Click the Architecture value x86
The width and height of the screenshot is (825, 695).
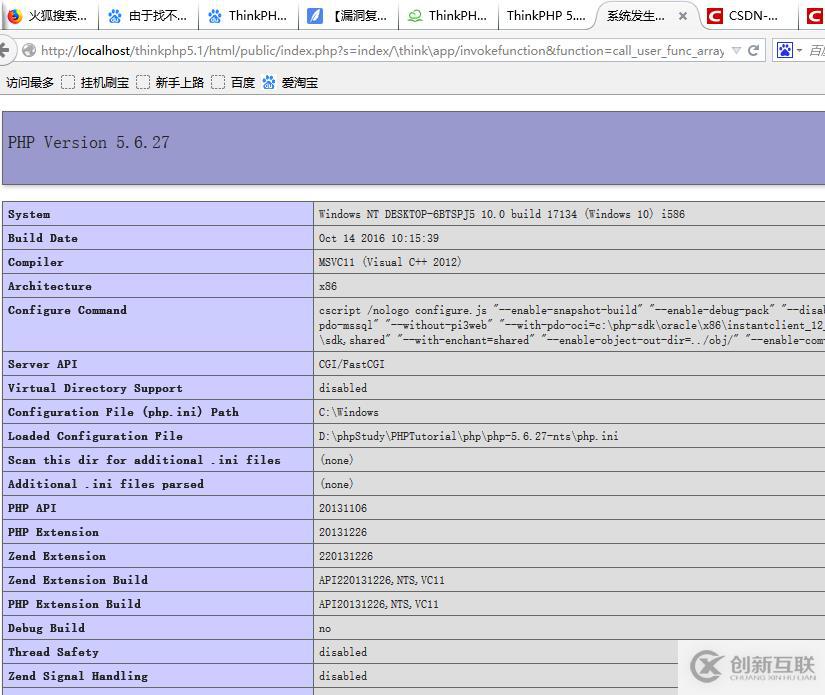coord(328,286)
